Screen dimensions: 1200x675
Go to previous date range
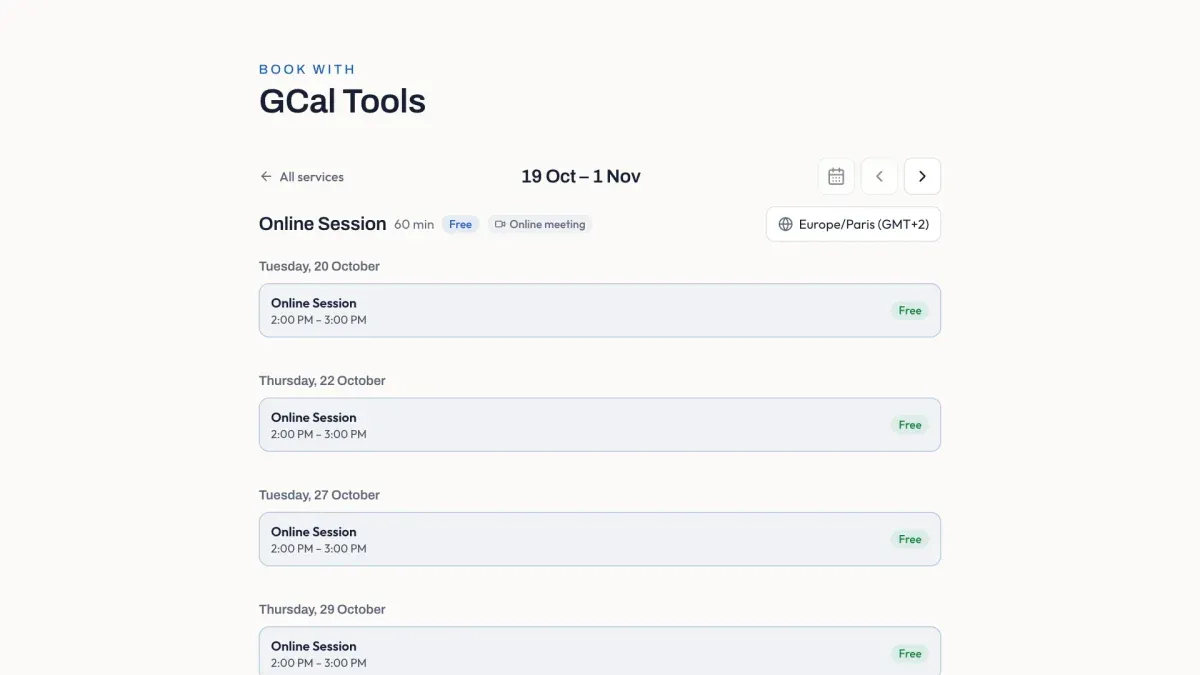pyautogui.click(x=879, y=176)
